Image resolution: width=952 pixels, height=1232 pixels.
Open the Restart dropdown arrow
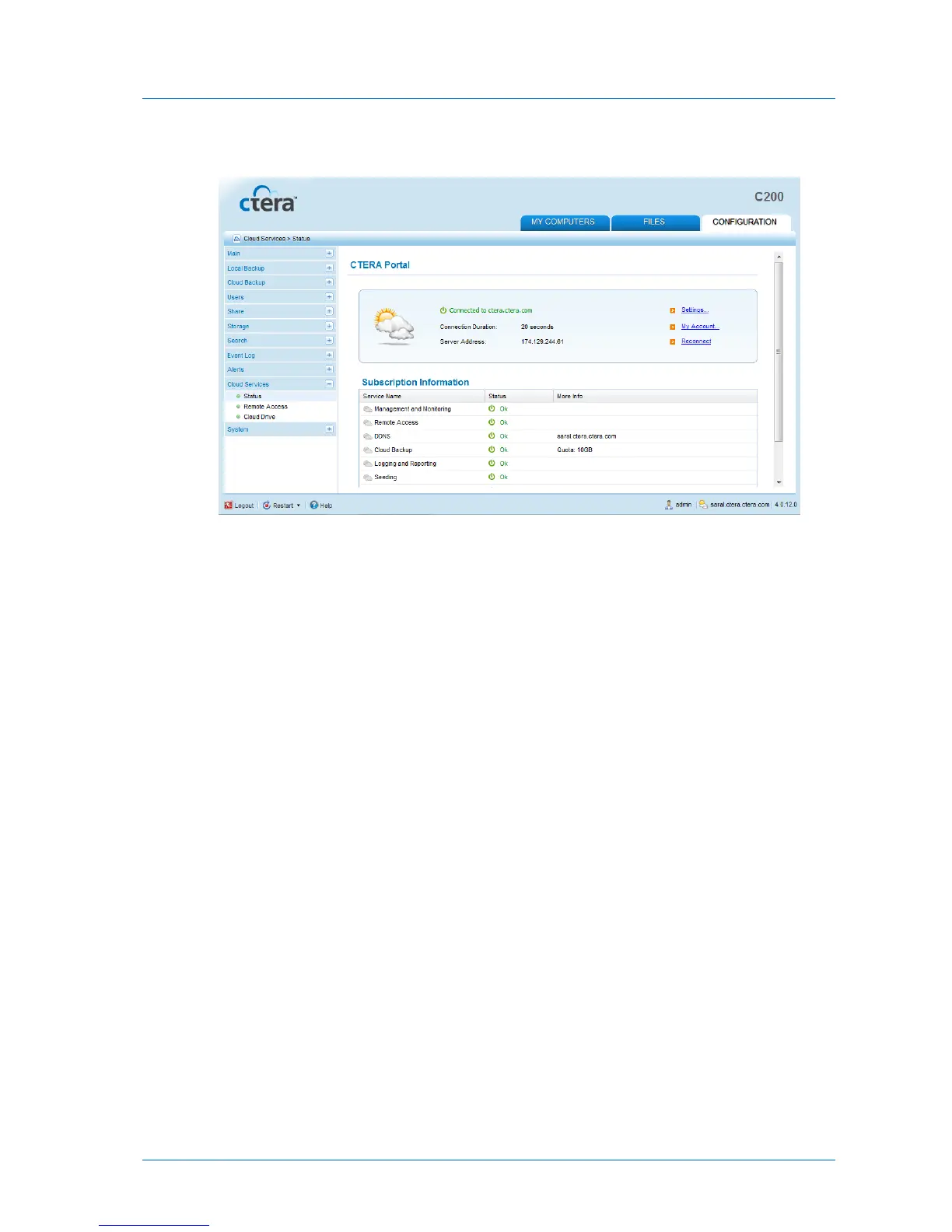(299, 506)
